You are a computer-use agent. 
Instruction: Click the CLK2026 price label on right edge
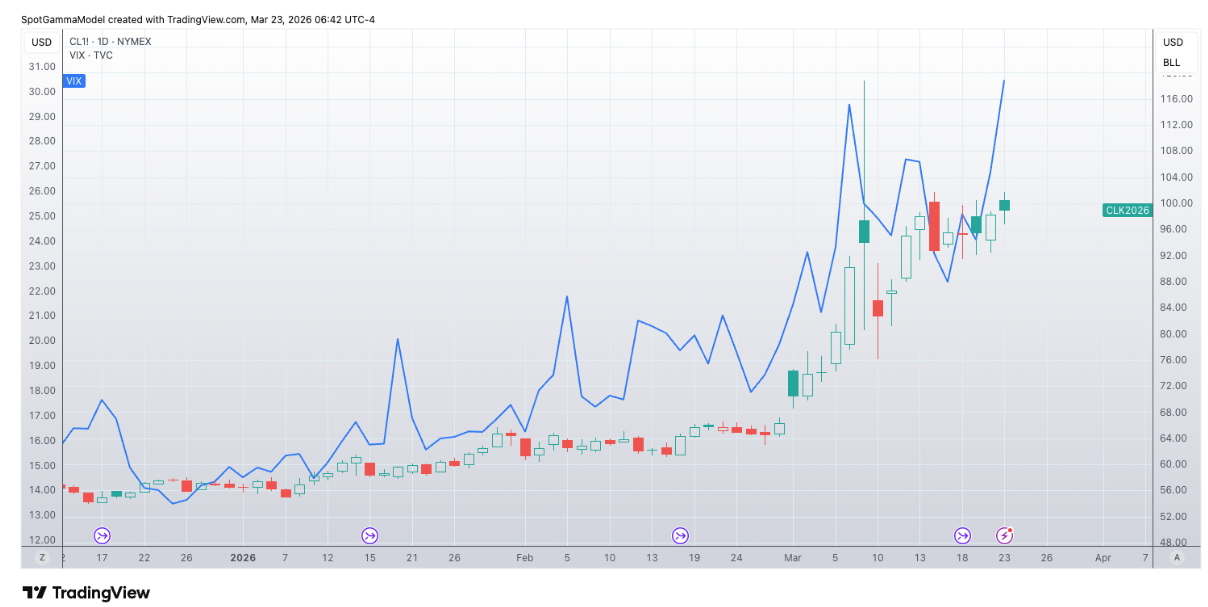pos(1127,210)
